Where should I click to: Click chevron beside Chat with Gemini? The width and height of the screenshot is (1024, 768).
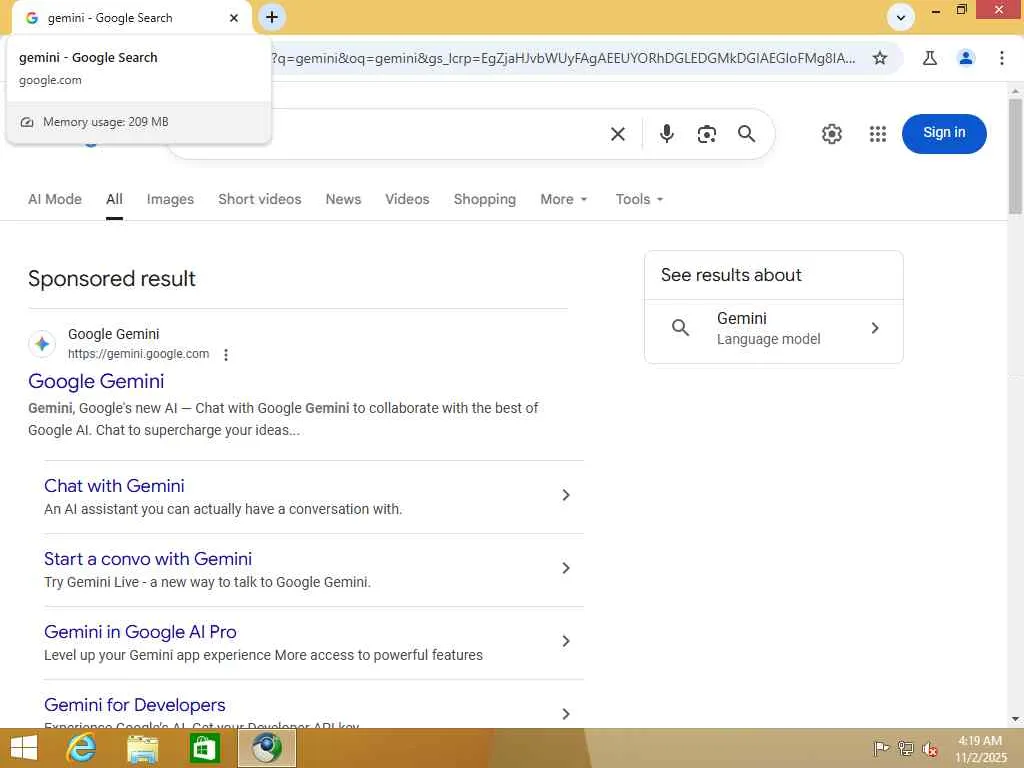tap(566, 495)
